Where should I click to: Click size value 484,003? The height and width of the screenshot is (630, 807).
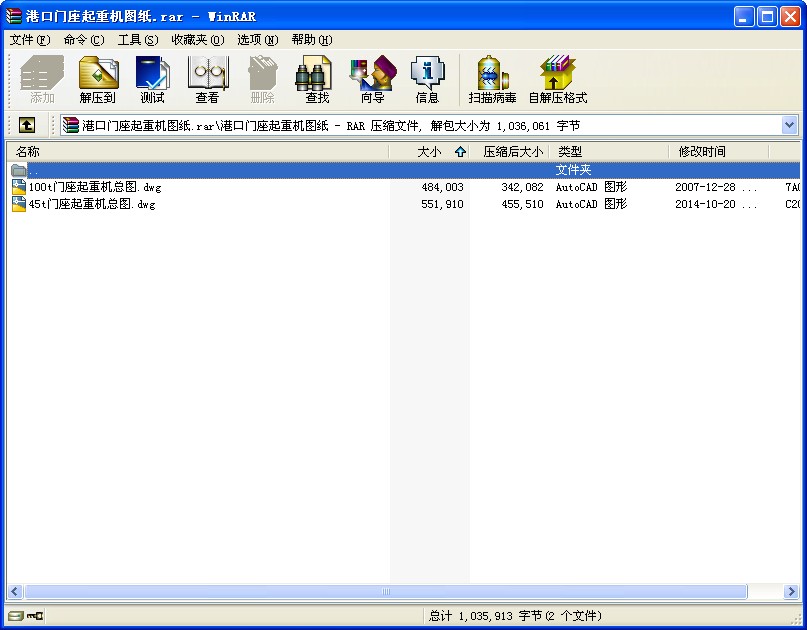pos(443,187)
